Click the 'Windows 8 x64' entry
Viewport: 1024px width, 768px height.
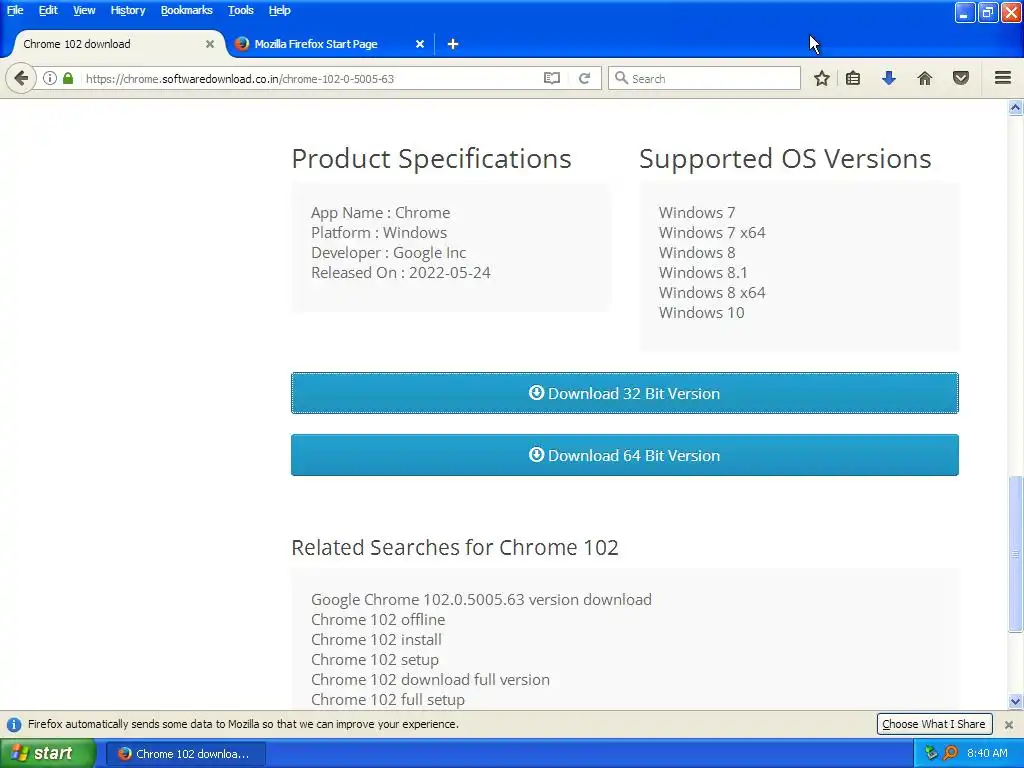coord(712,293)
